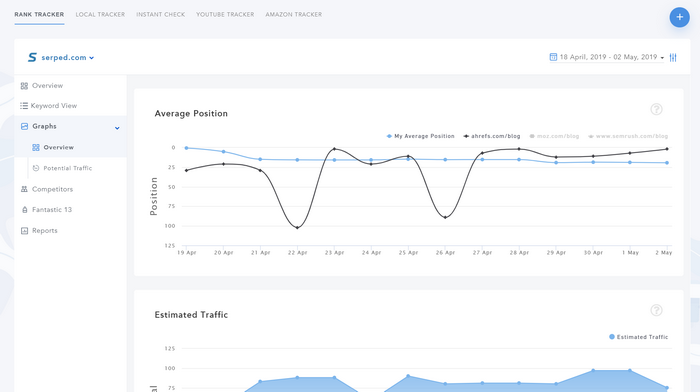
Task: Switch to Local Tracker tab
Action: [100, 14]
